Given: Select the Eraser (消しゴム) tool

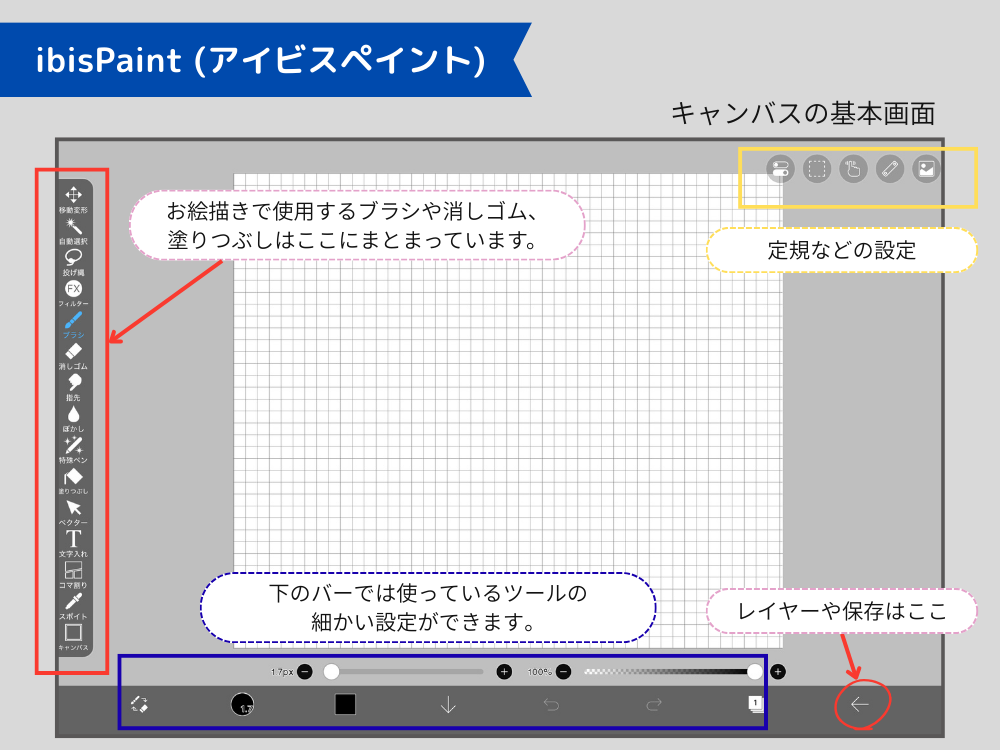Looking at the screenshot, I should 73,352.
